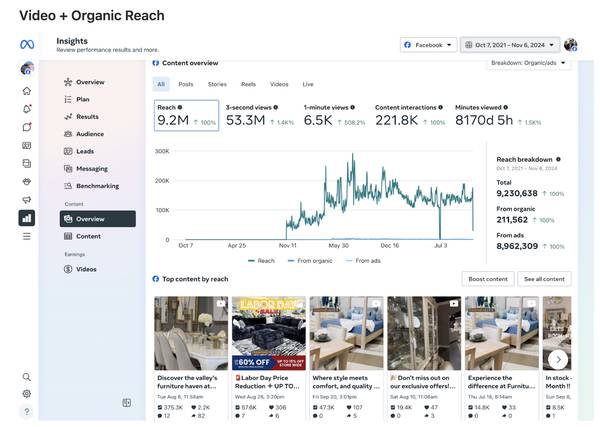Toggle the From organic legend entry
Viewport: 600px width, 427px height.
pos(310,261)
